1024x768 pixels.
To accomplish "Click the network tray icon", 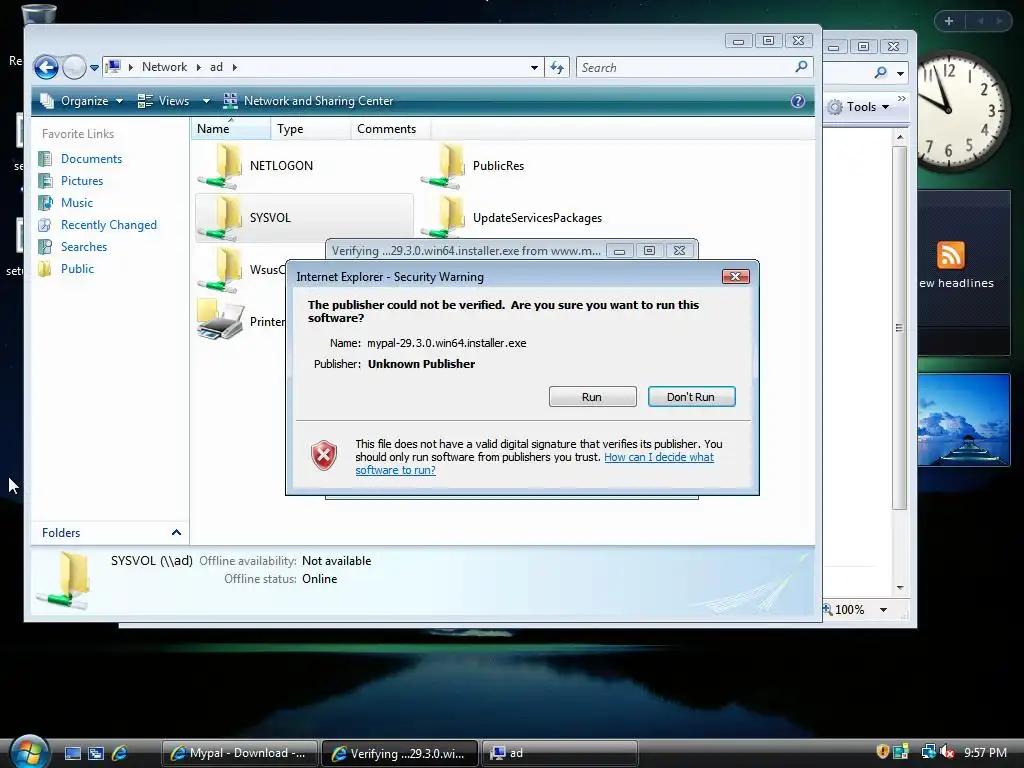I will tap(927, 752).
